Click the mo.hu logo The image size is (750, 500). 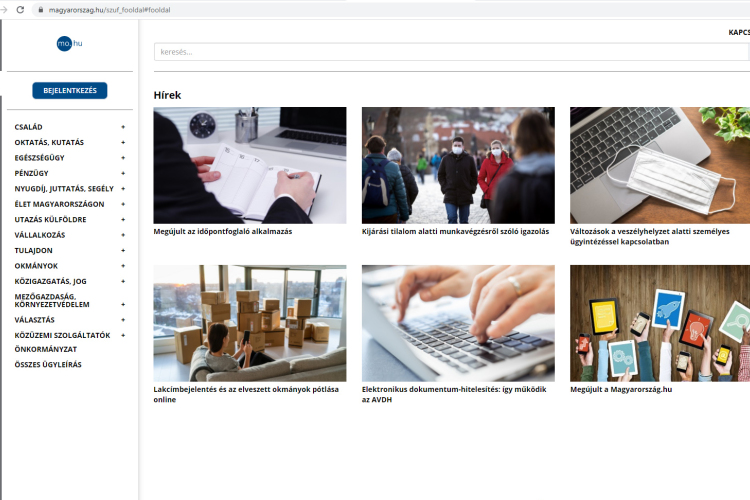pyautogui.click(x=69, y=43)
